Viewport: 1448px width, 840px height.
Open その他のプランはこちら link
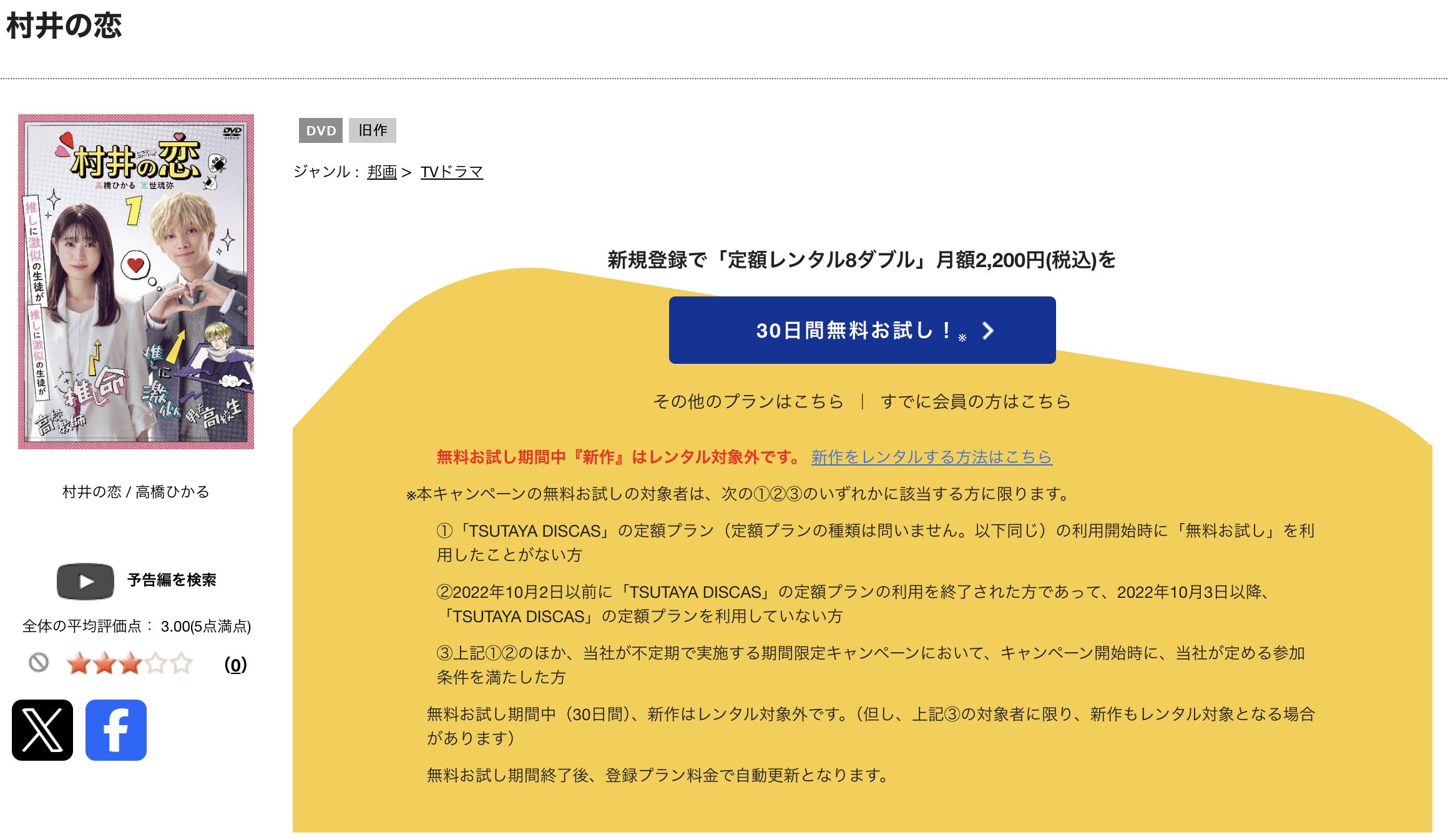coord(748,401)
